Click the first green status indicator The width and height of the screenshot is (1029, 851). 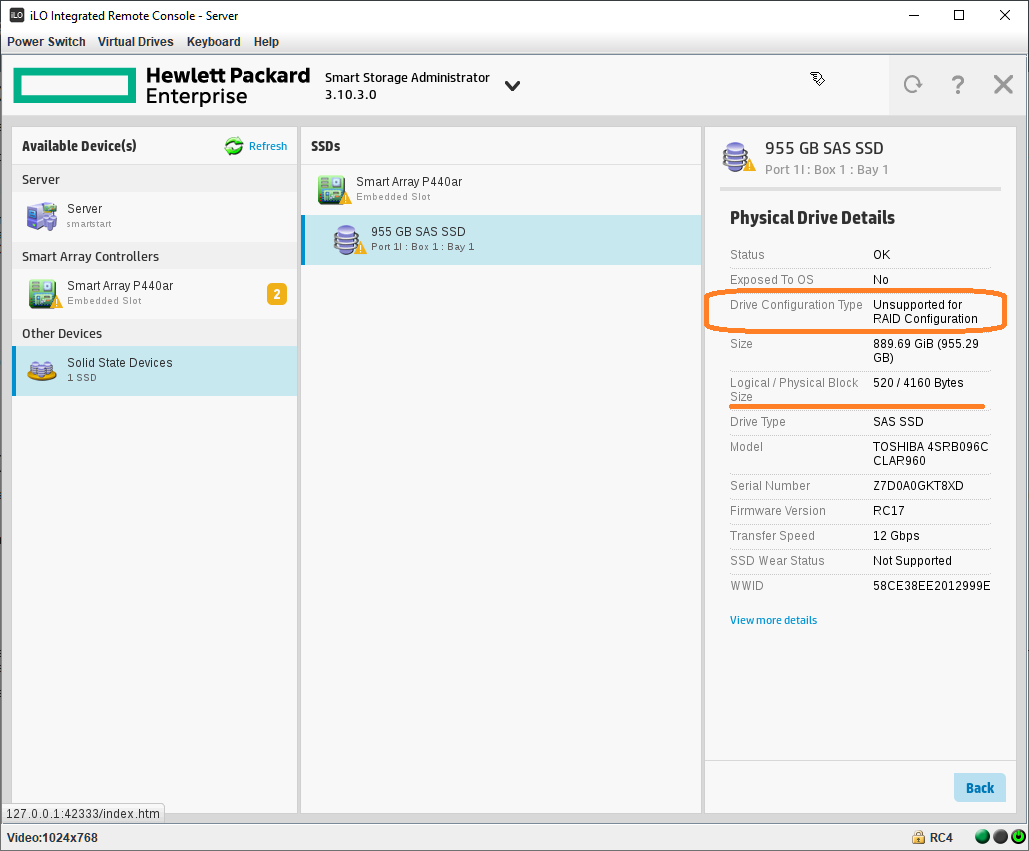click(982, 837)
